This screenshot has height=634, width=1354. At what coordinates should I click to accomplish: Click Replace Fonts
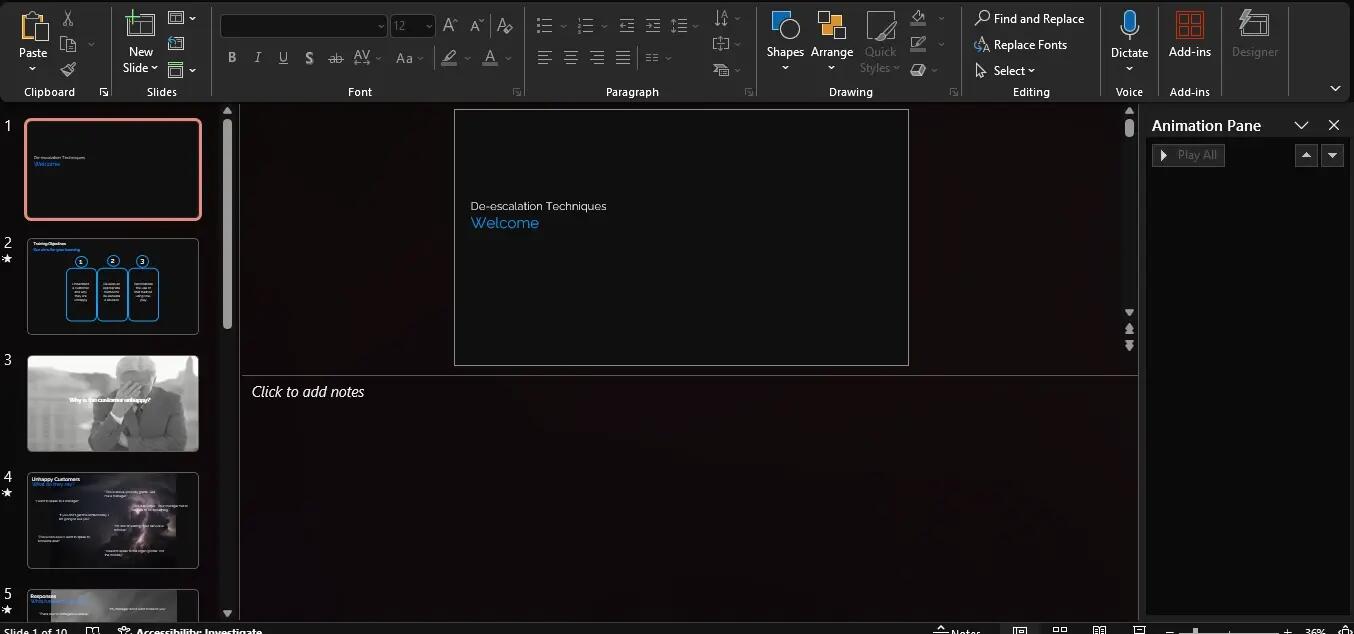1020,44
